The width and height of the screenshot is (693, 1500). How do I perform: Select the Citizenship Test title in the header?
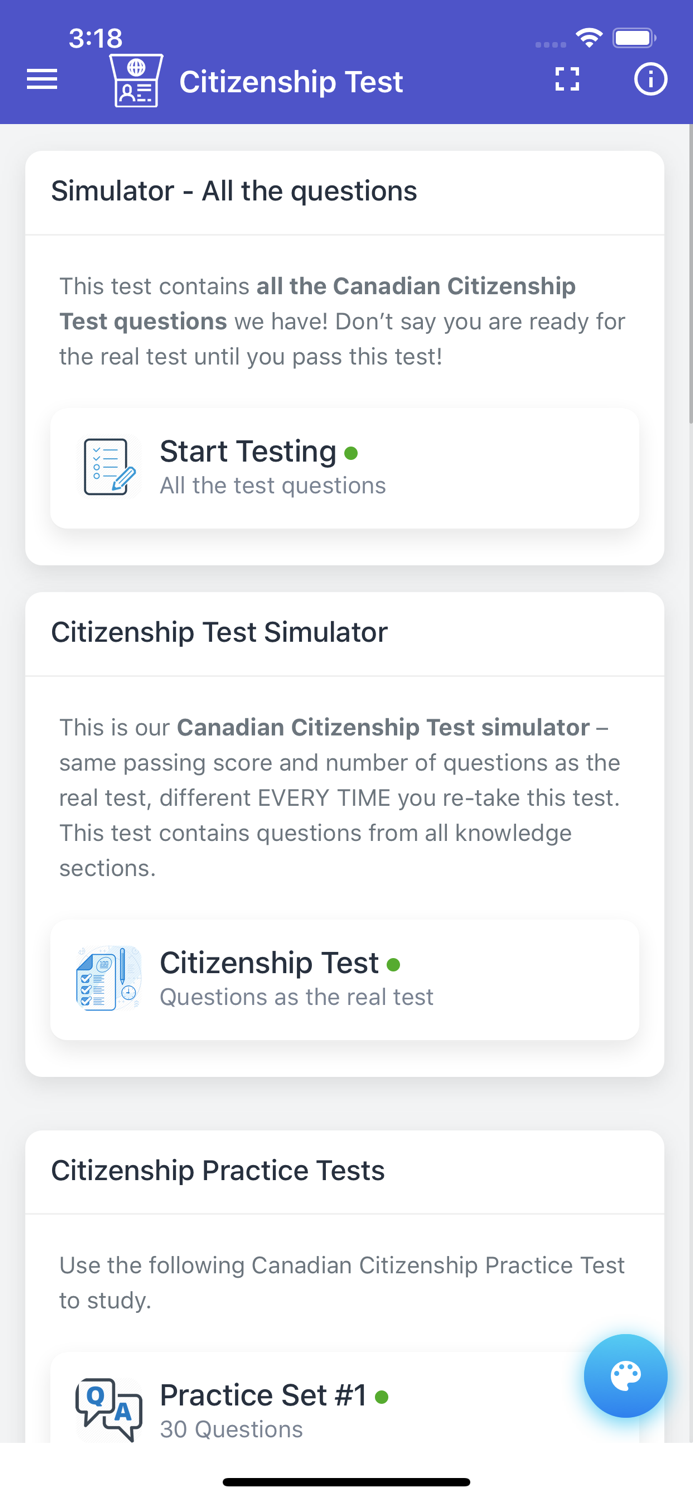pos(290,82)
